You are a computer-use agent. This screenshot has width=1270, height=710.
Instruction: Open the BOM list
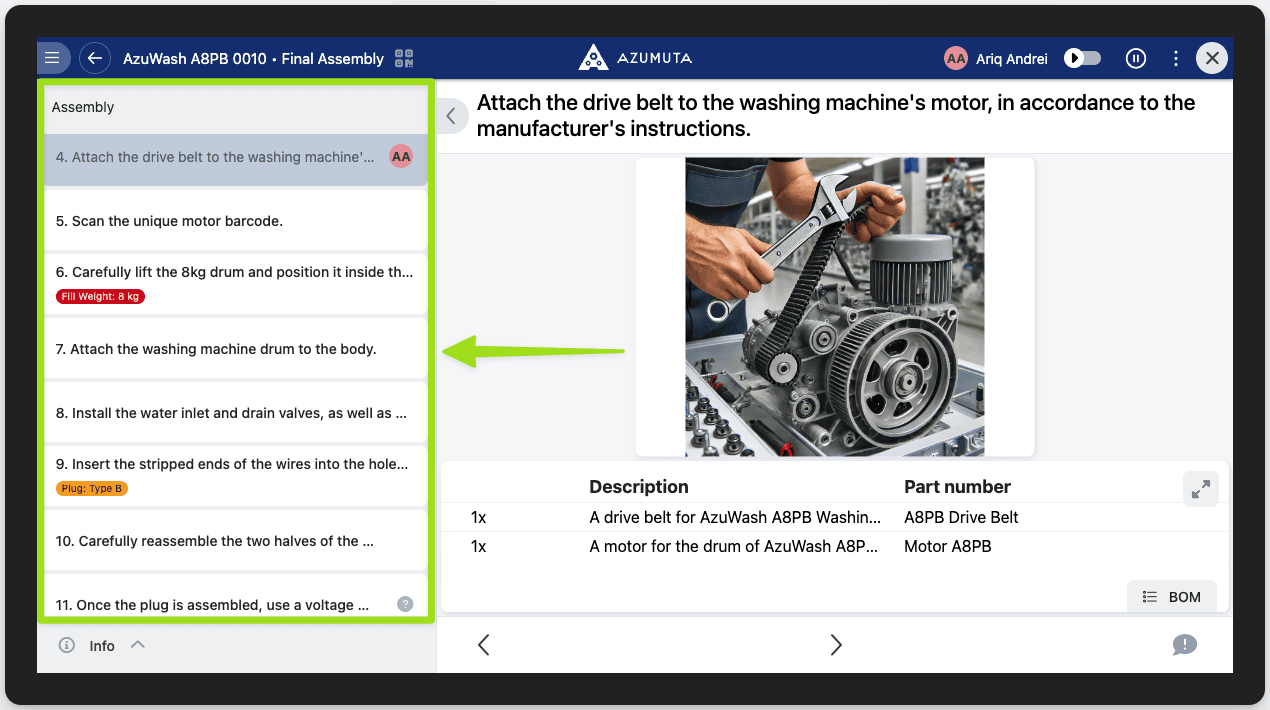[x=1171, y=597]
